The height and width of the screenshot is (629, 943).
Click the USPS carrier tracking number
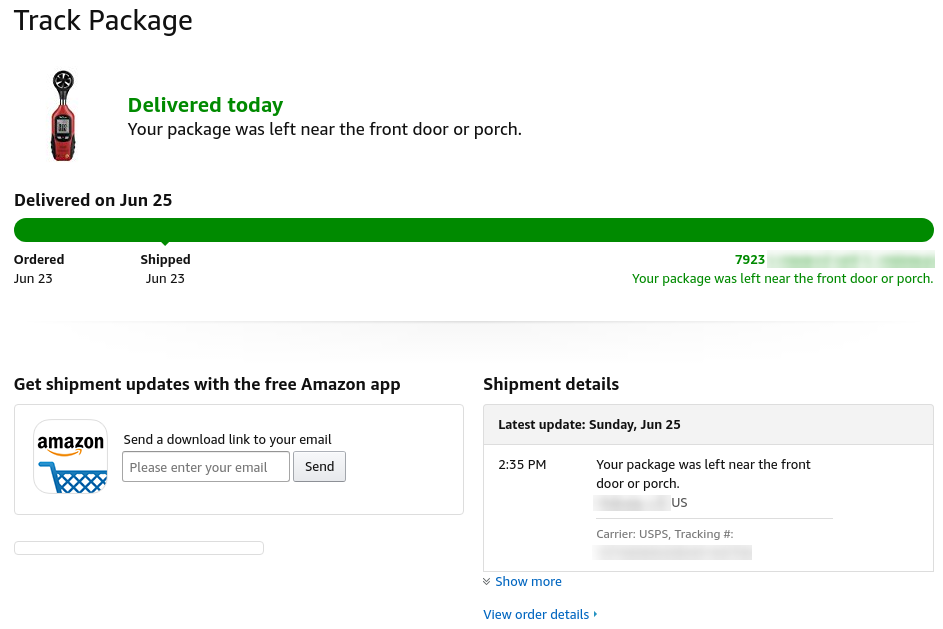pos(672,552)
